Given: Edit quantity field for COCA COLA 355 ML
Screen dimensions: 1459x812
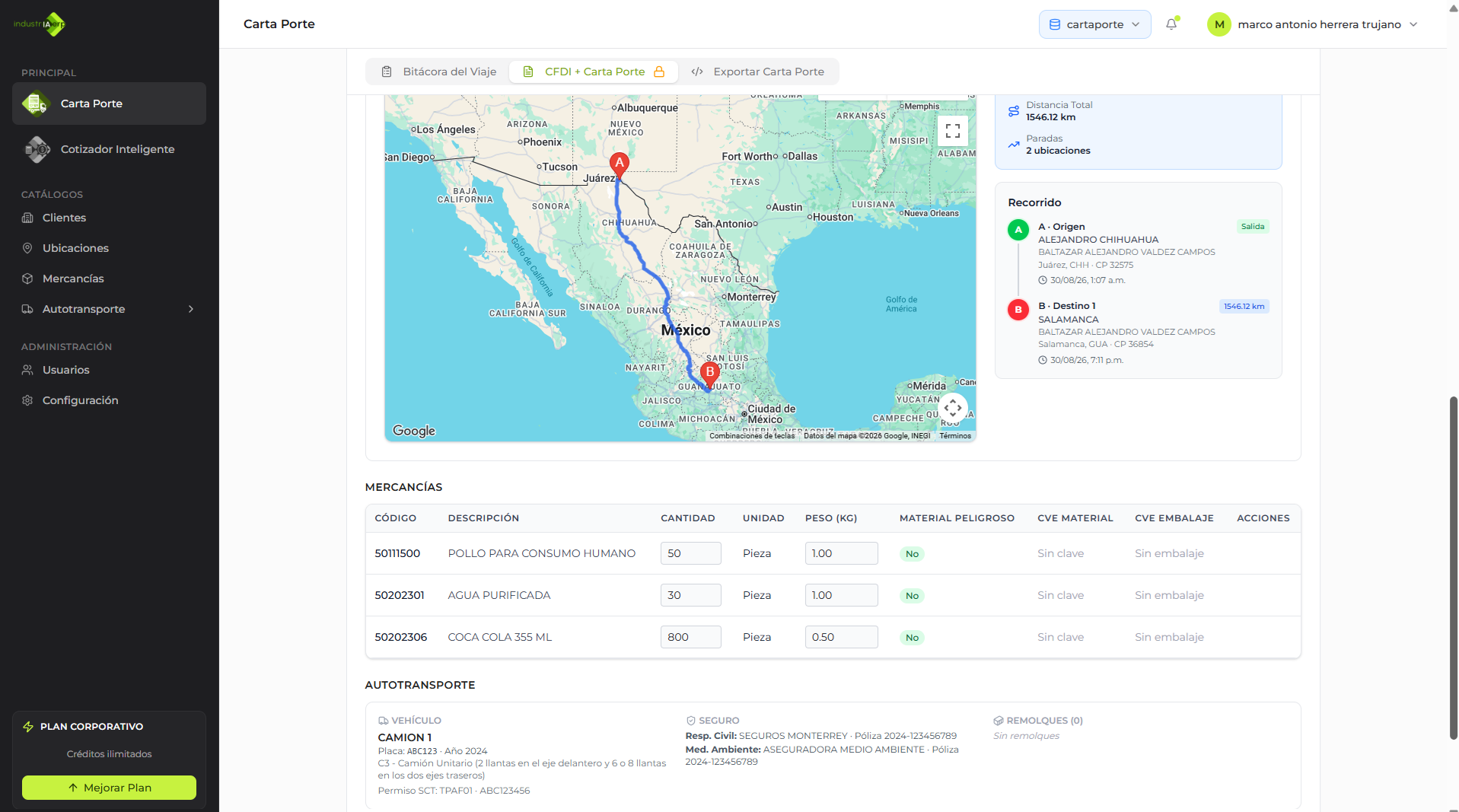Looking at the screenshot, I should (690, 637).
